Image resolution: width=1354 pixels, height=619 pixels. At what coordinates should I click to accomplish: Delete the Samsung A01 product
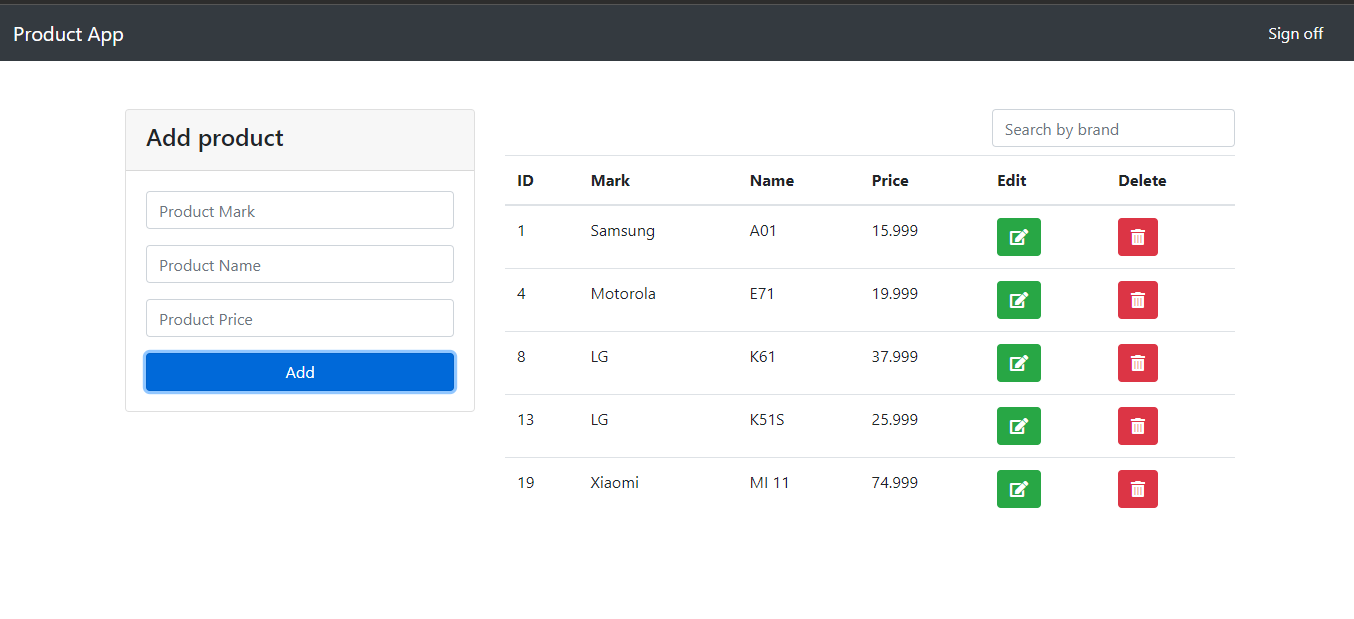(1137, 237)
